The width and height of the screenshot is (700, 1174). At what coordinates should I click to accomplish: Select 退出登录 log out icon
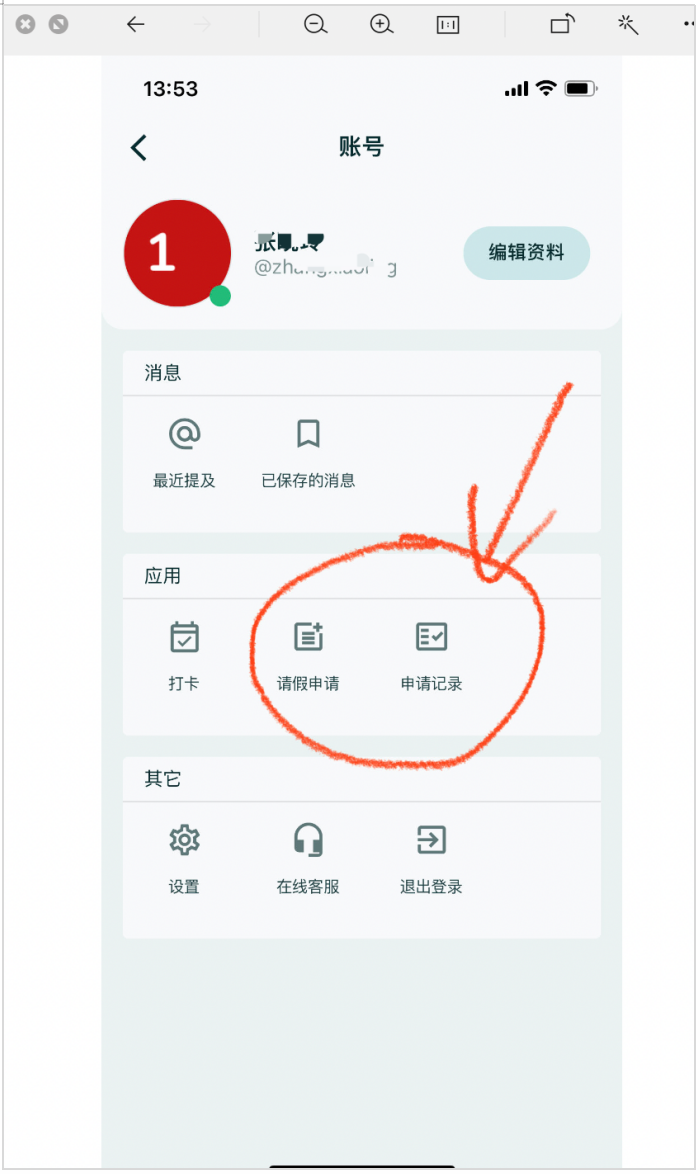pos(431,840)
